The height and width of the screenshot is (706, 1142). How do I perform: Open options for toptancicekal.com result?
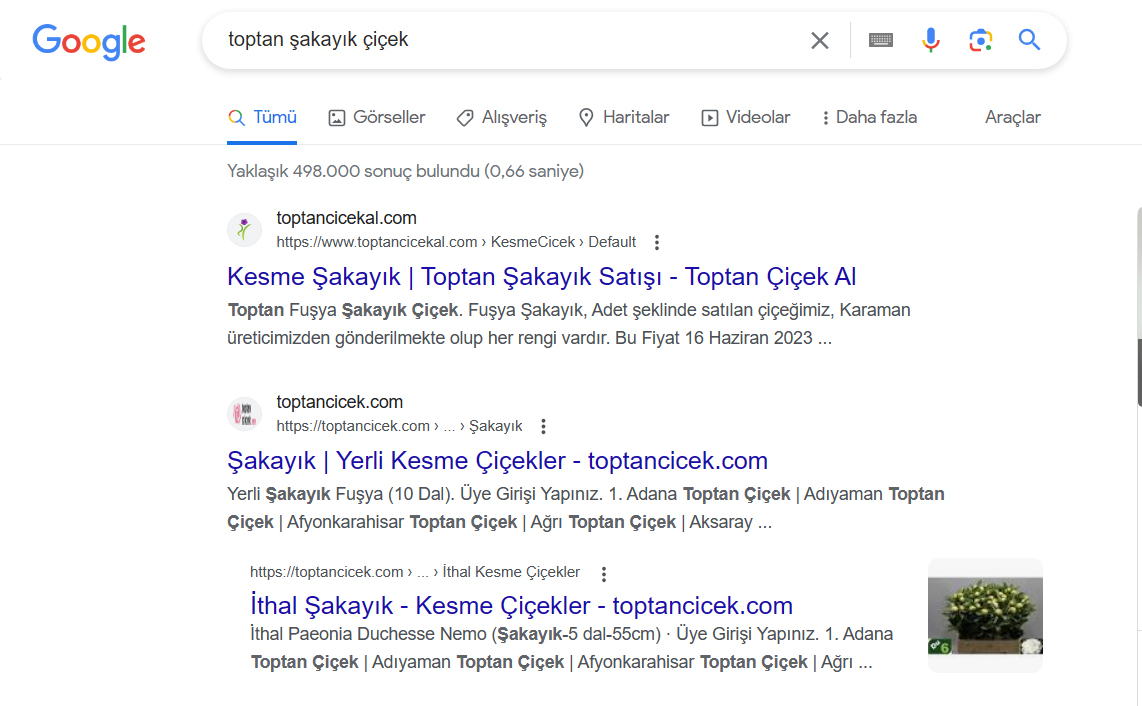pyautogui.click(x=657, y=243)
